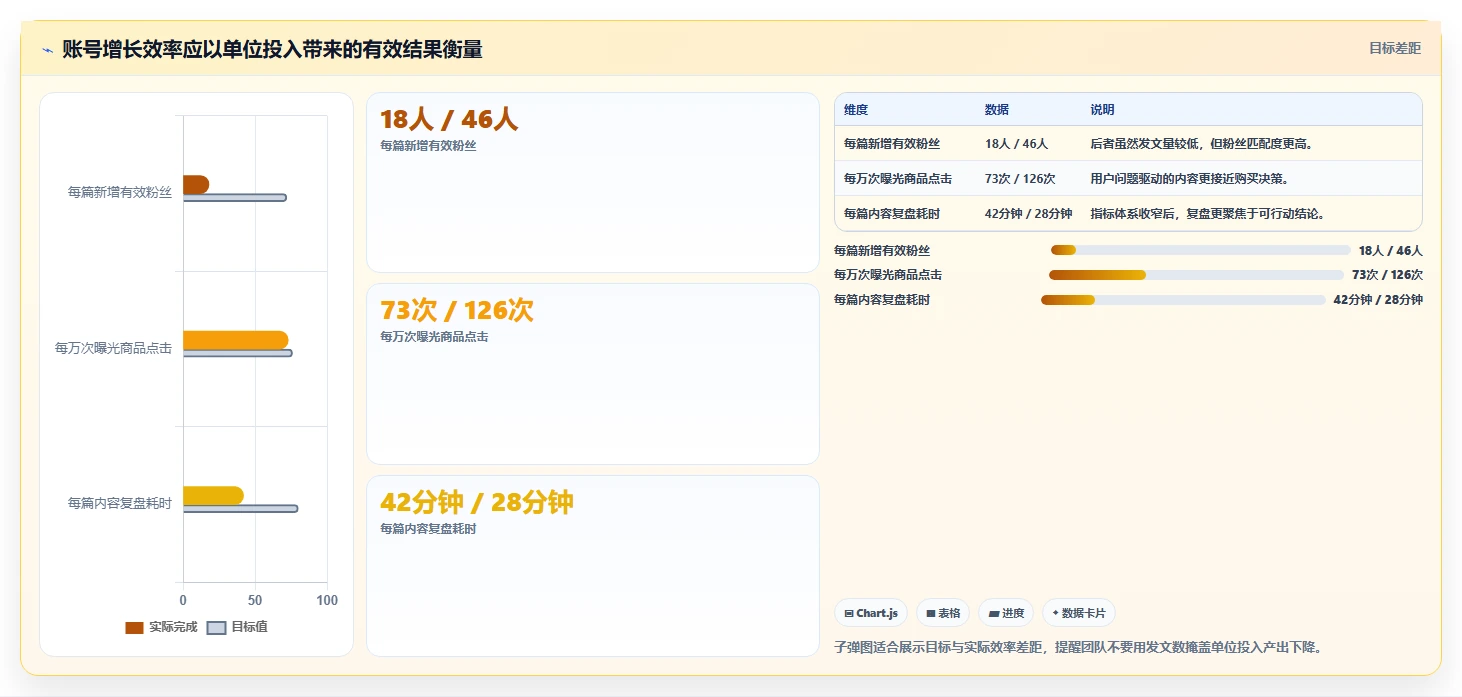Click the card title 账号增长效率
The height and width of the screenshot is (697, 1462).
click(272, 49)
